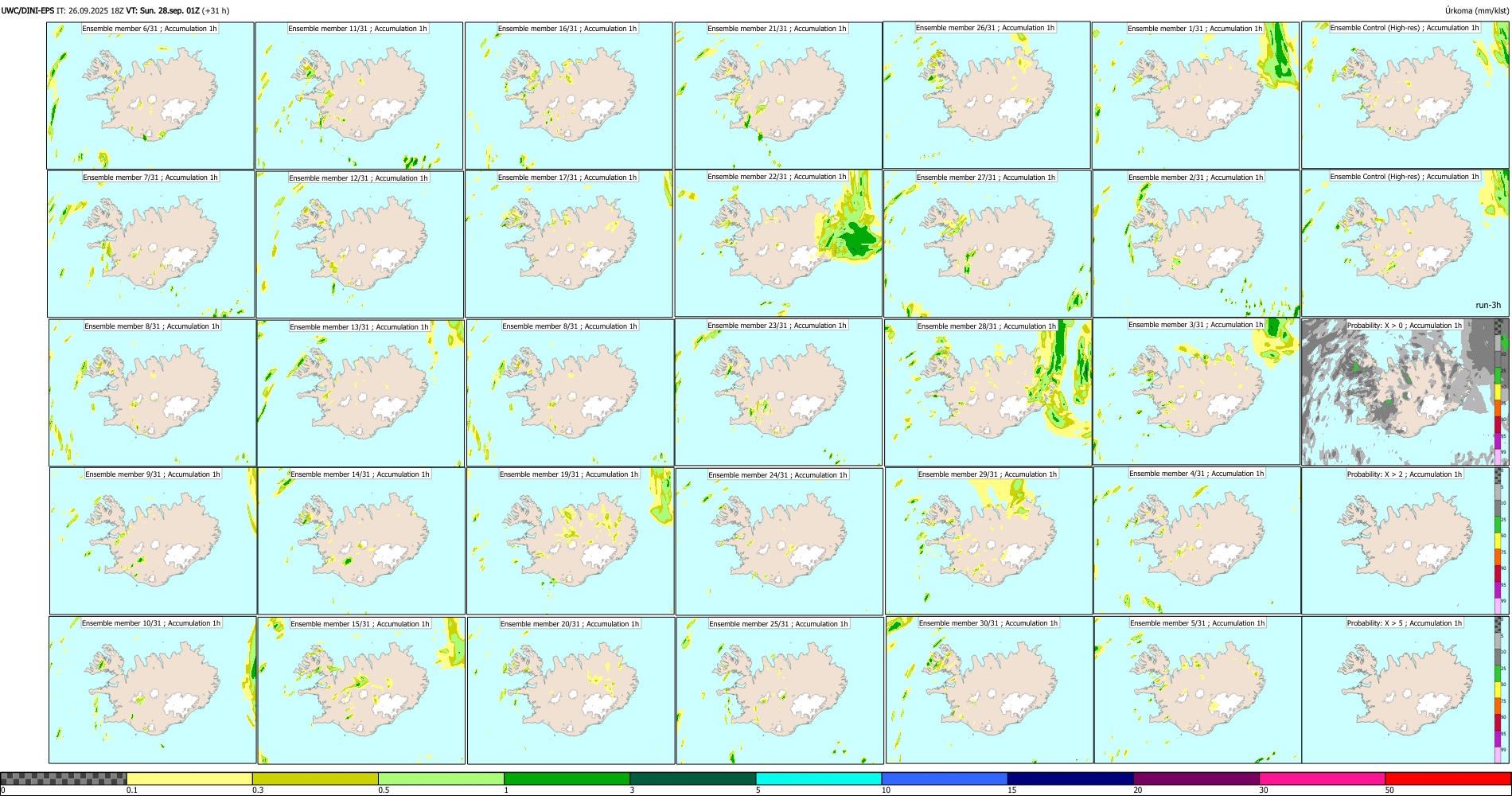Pick the light green 0.5–1 legend band
The width and height of the screenshot is (1512, 796).
click(x=441, y=778)
